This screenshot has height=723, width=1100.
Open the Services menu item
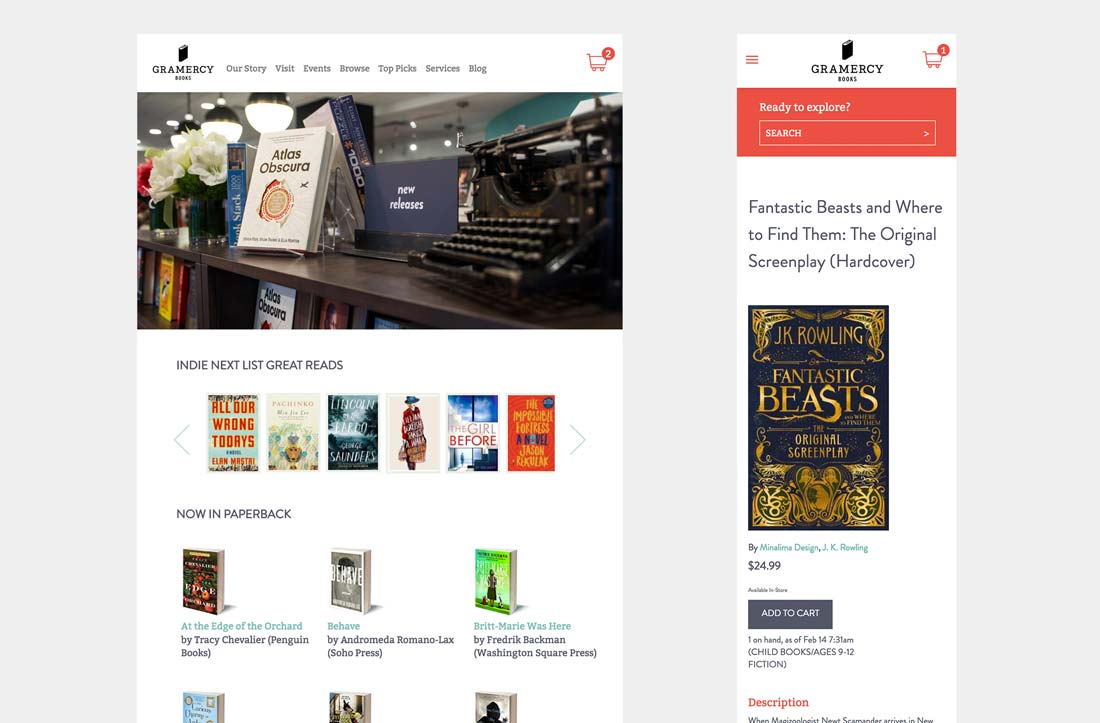coord(443,69)
